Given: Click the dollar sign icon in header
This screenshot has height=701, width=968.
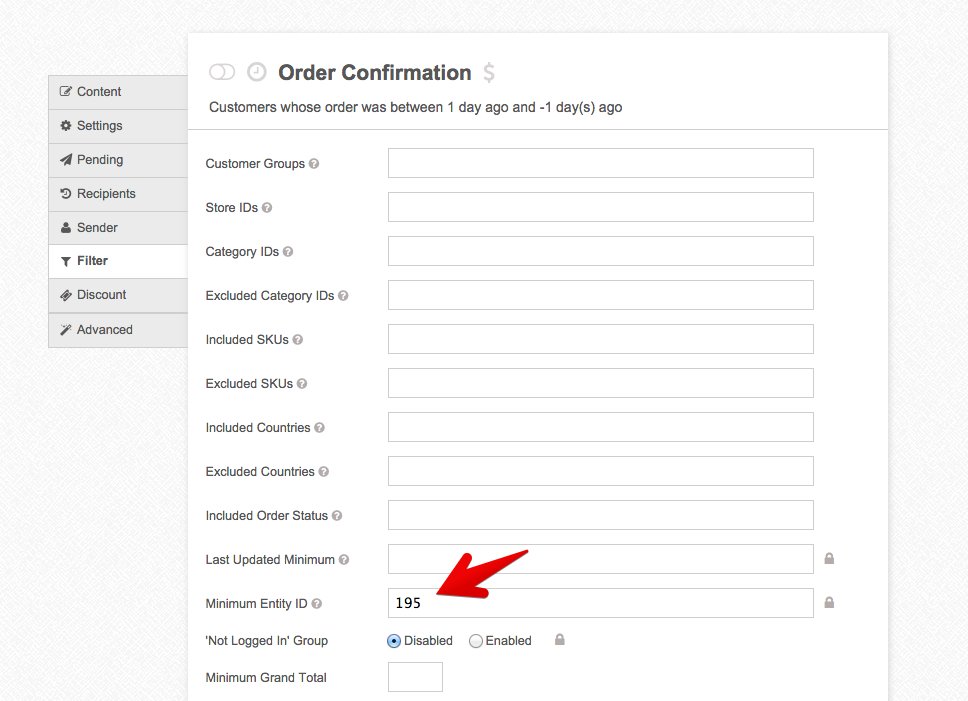Looking at the screenshot, I should [488, 73].
